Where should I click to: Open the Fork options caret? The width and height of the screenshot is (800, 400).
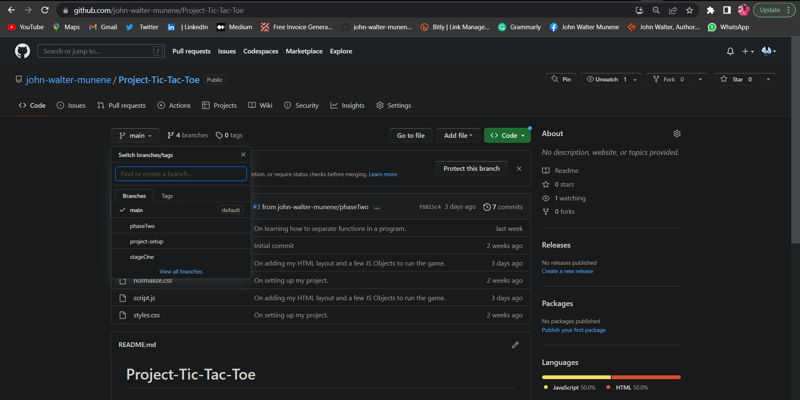[x=700, y=80]
